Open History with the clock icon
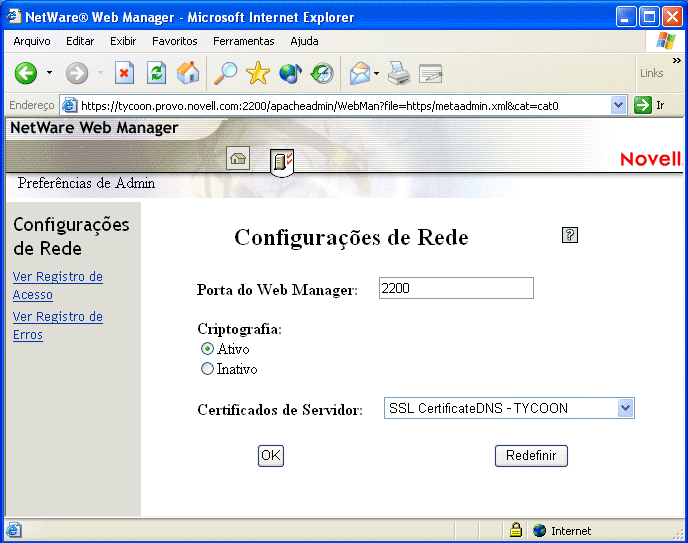688x543 pixels. [x=322, y=73]
